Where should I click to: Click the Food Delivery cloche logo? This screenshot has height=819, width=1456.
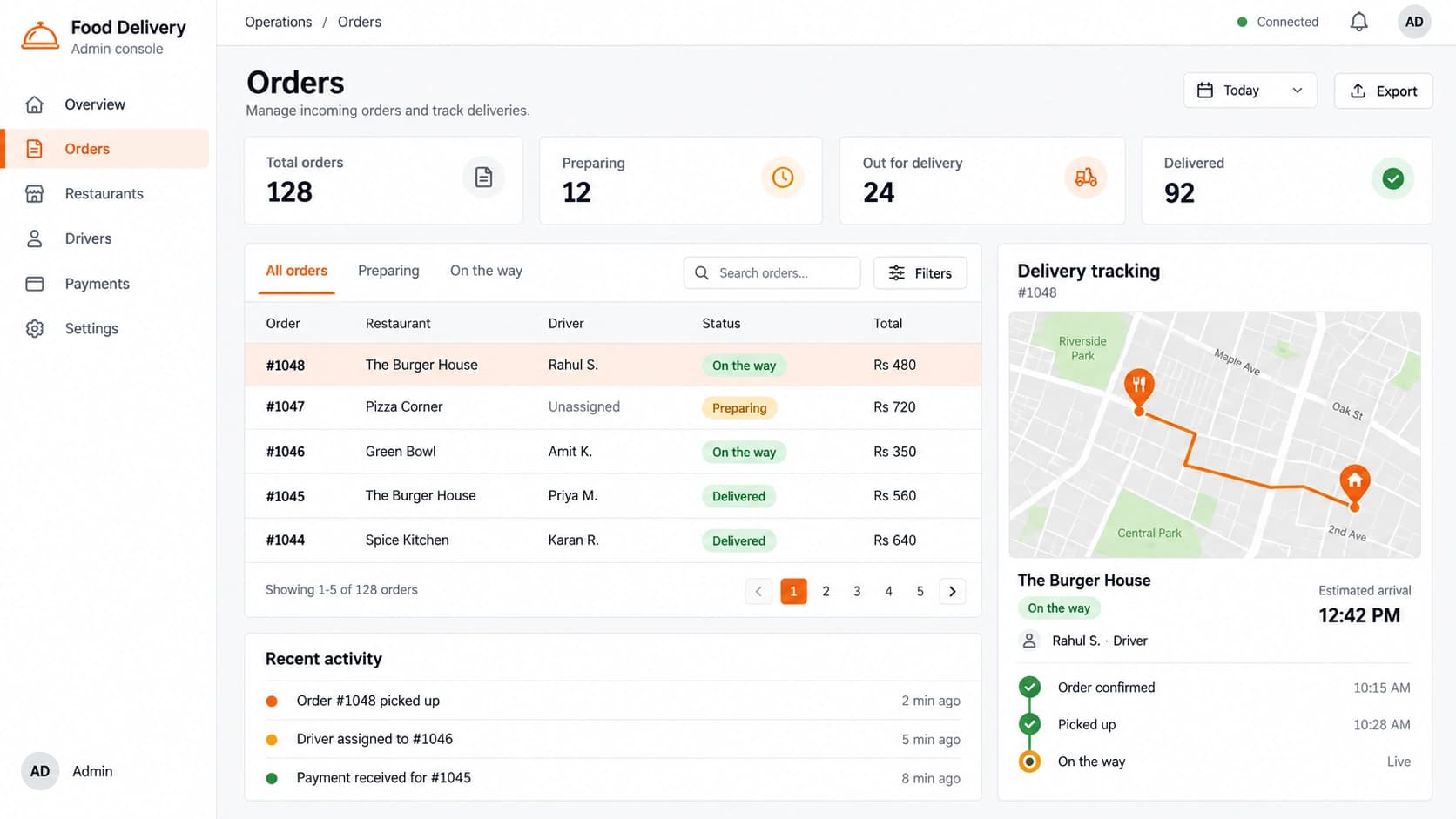[40, 36]
